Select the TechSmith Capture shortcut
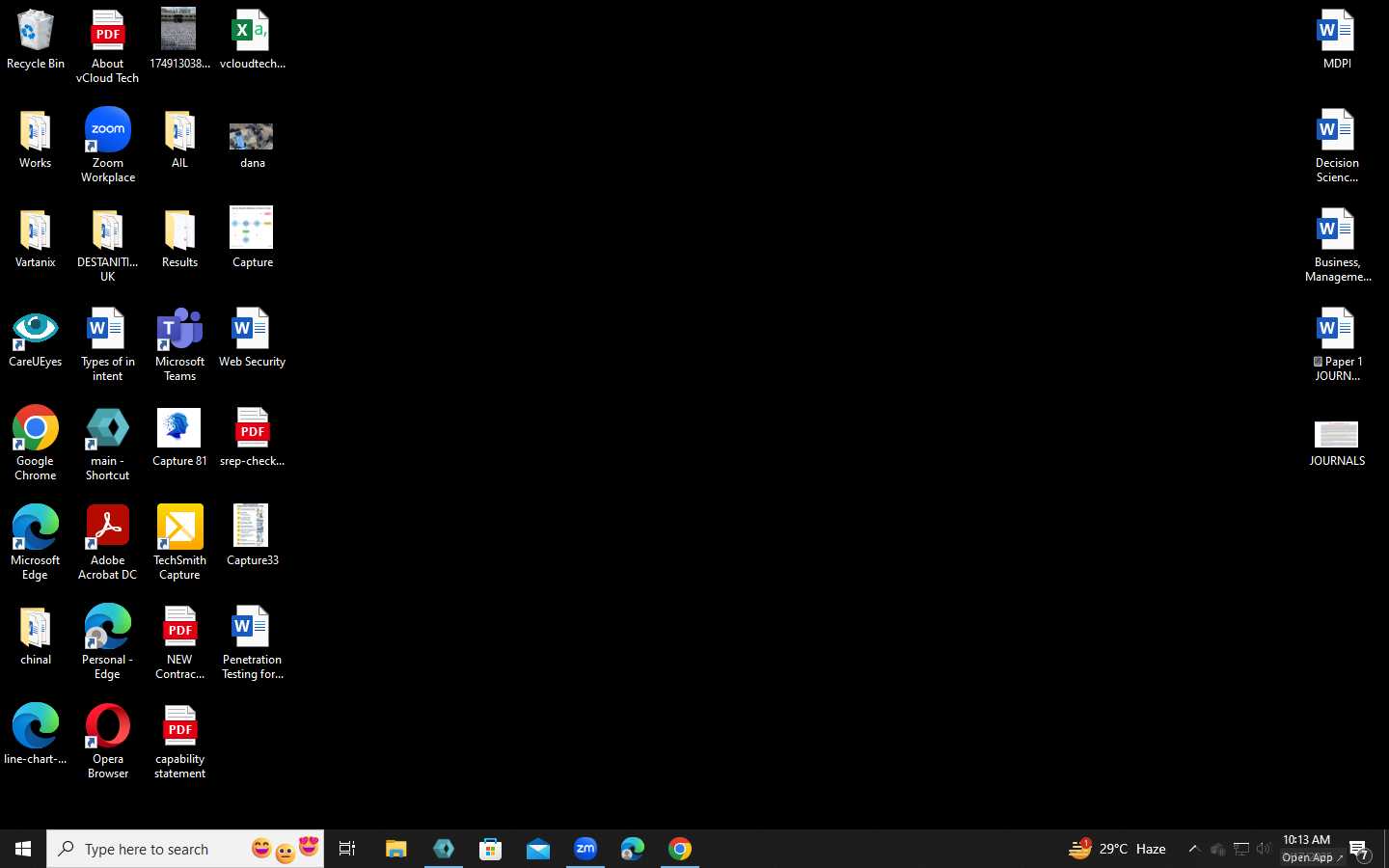The width and height of the screenshot is (1389, 868). click(x=179, y=543)
